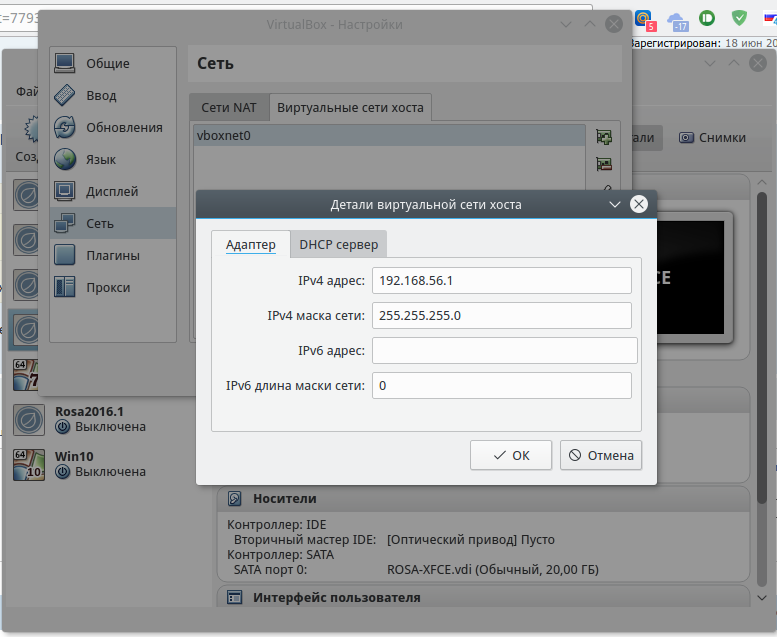Screen dimensions: 777x637
Task: Open the Плагины settings category
Action: tap(112, 255)
